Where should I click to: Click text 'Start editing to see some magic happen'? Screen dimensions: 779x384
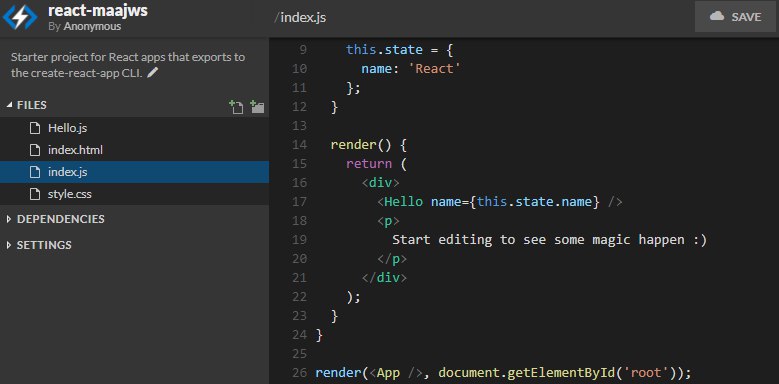(x=538, y=240)
